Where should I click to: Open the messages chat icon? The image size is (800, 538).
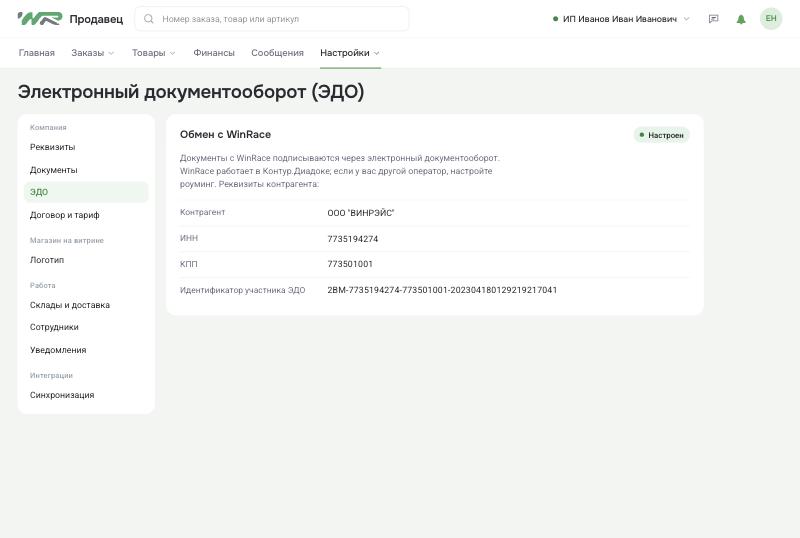[x=713, y=19]
